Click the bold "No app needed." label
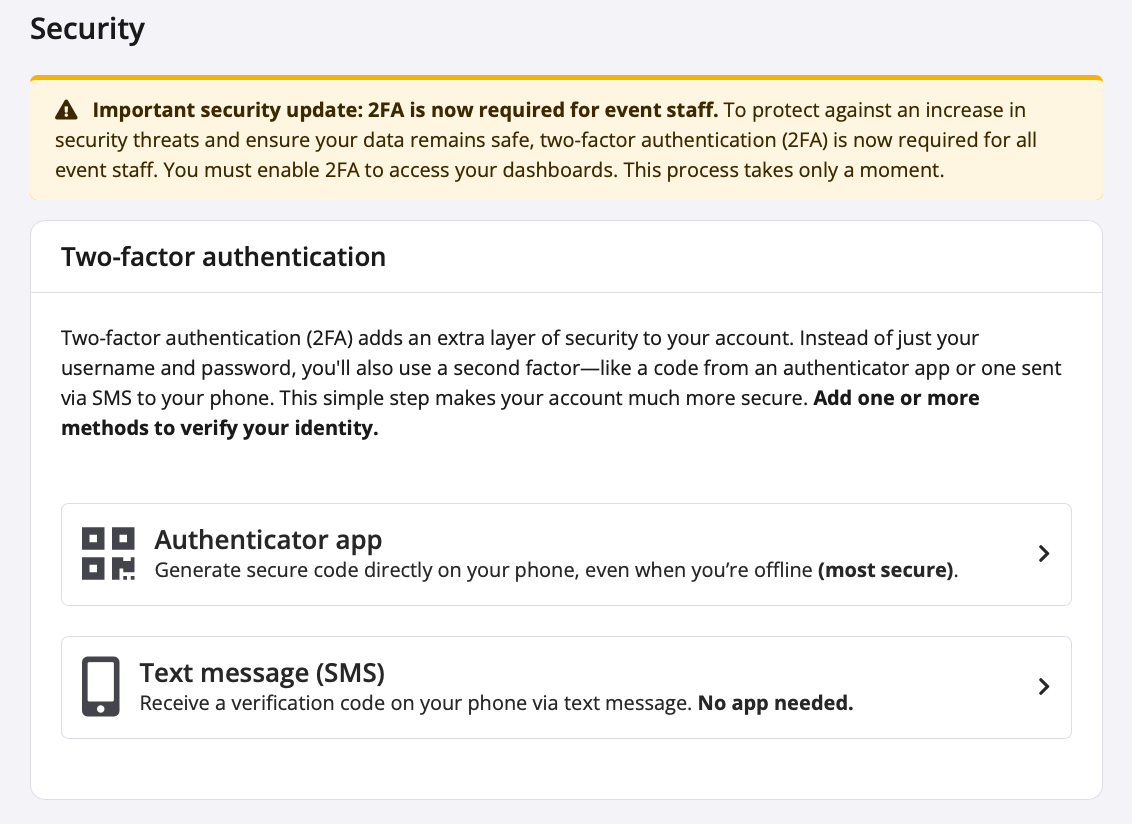The image size is (1132, 824). click(775, 704)
